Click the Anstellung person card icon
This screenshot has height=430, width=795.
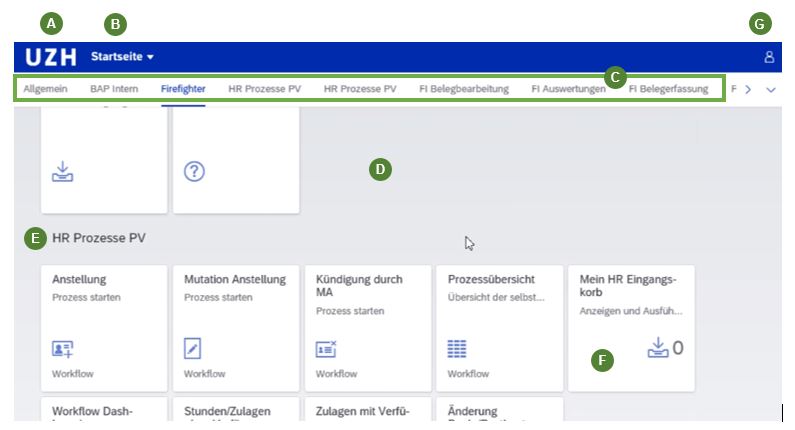[62, 348]
